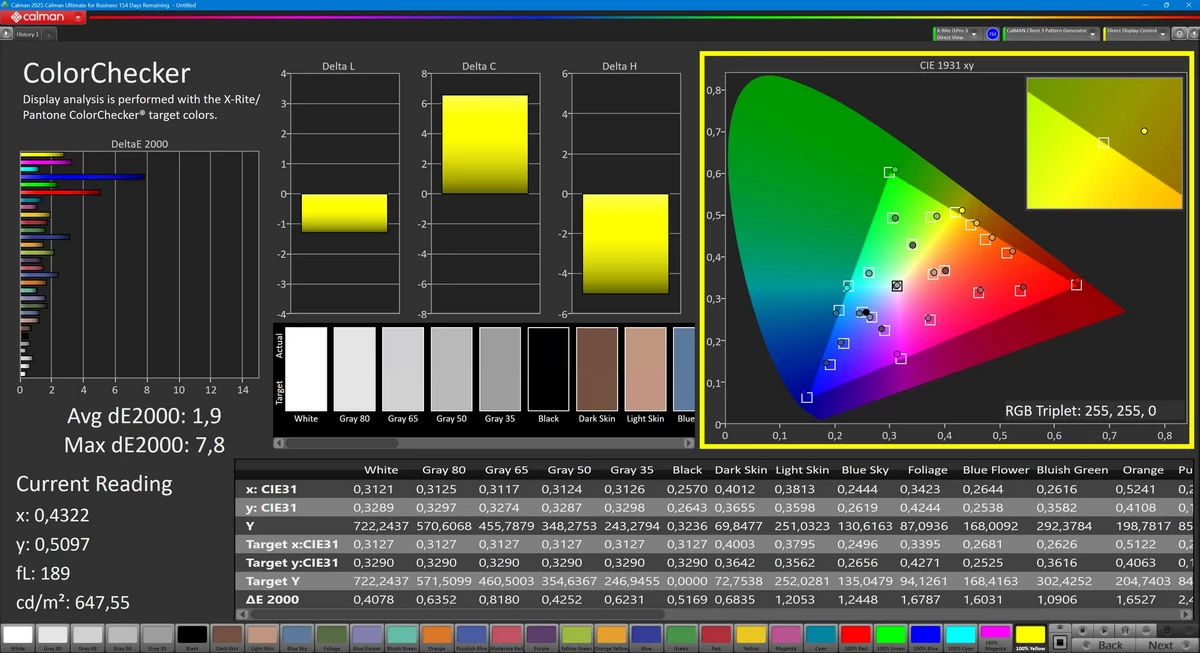Image resolution: width=1200 pixels, height=653 pixels.
Task: Select the Light Skin swatch in bottom strip
Action: (261, 636)
